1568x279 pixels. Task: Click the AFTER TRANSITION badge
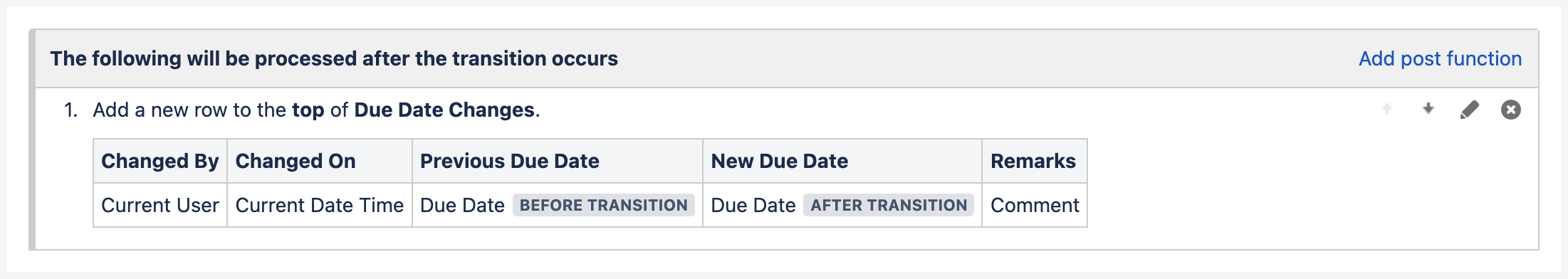889,205
